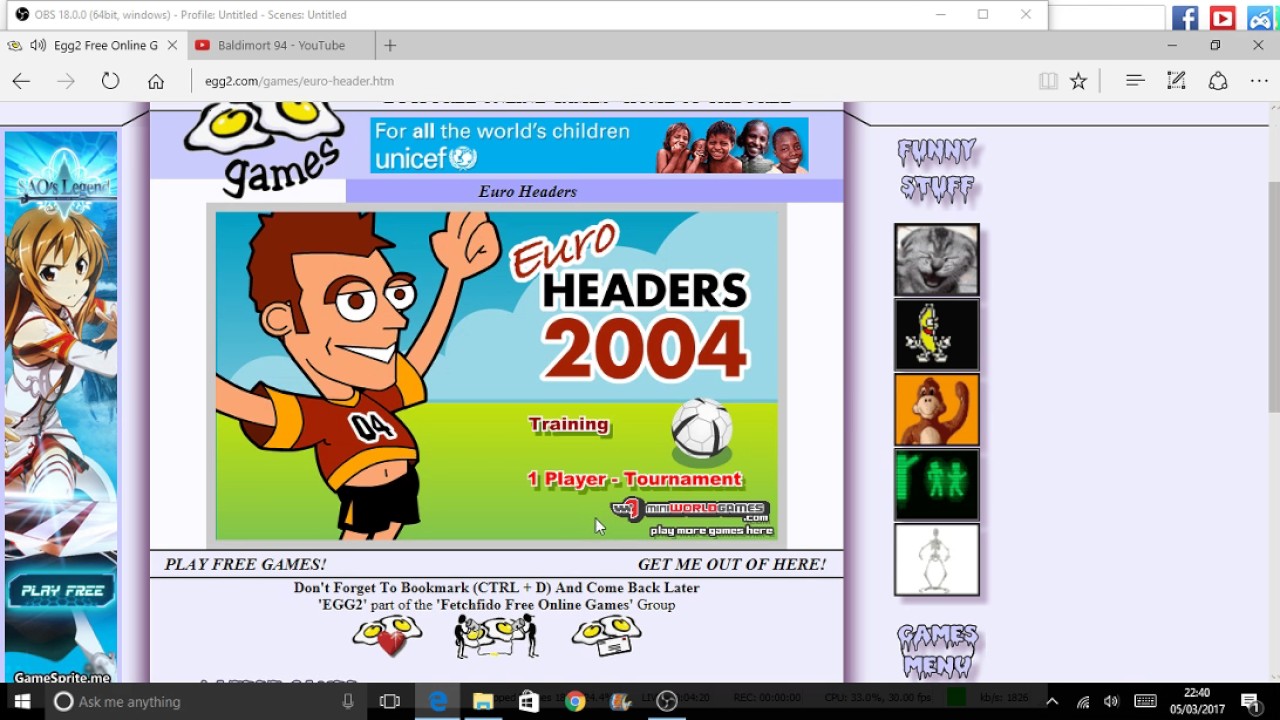
Task: Open Google Chrome from taskbar
Action: (x=575, y=701)
